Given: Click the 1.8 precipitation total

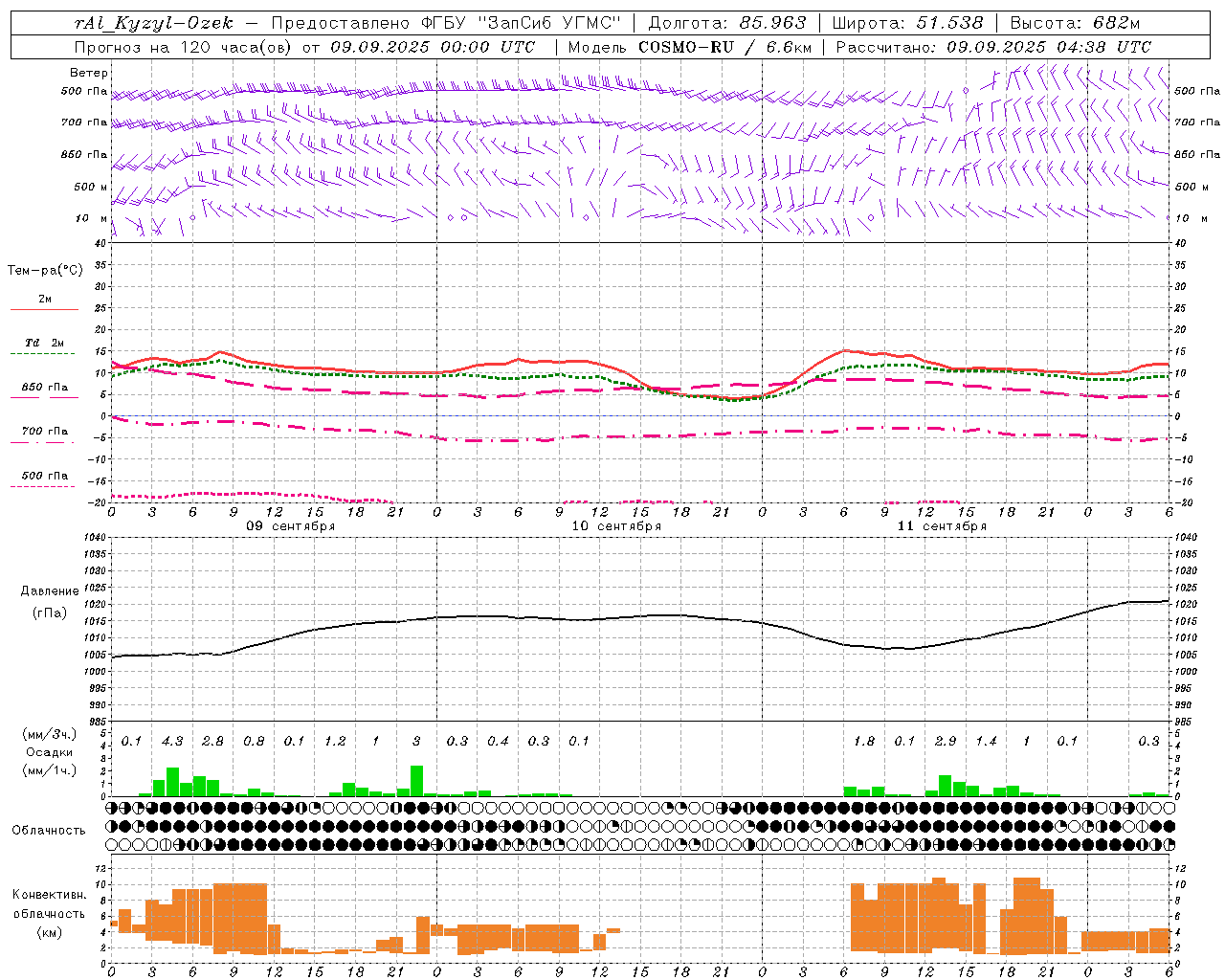Looking at the screenshot, I should pos(864,741).
